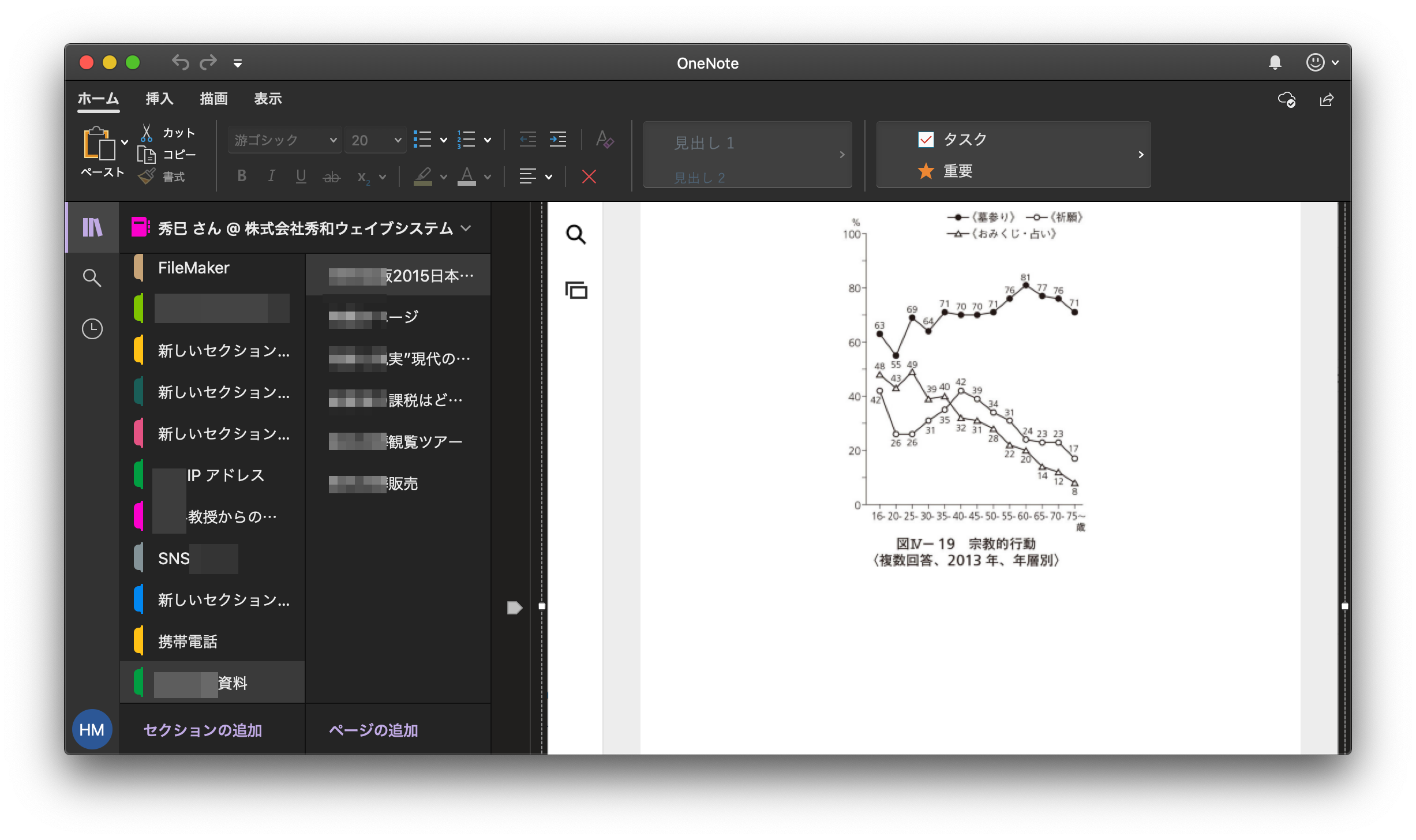Select the ペースト (Paste) tool
The image size is (1416, 840).
click(x=102, y=151)
